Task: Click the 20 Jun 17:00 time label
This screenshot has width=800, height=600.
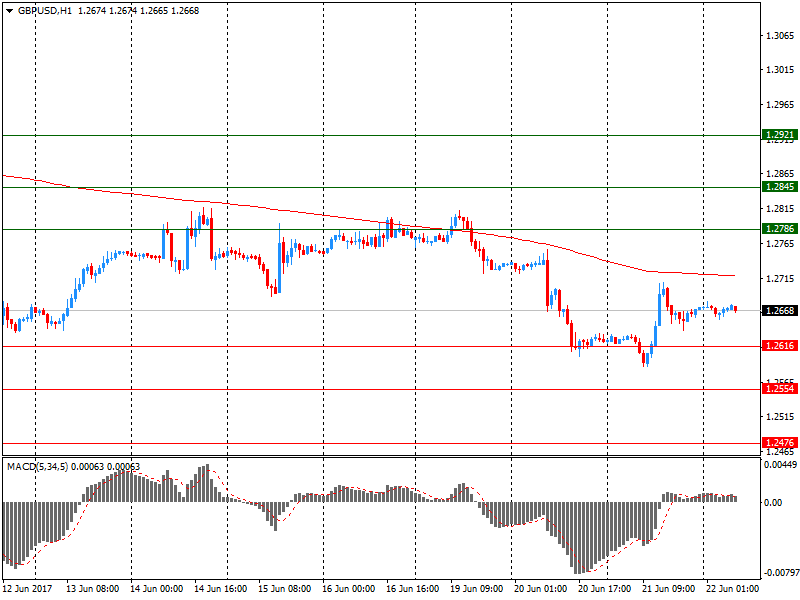Action: tap(605, 589)
